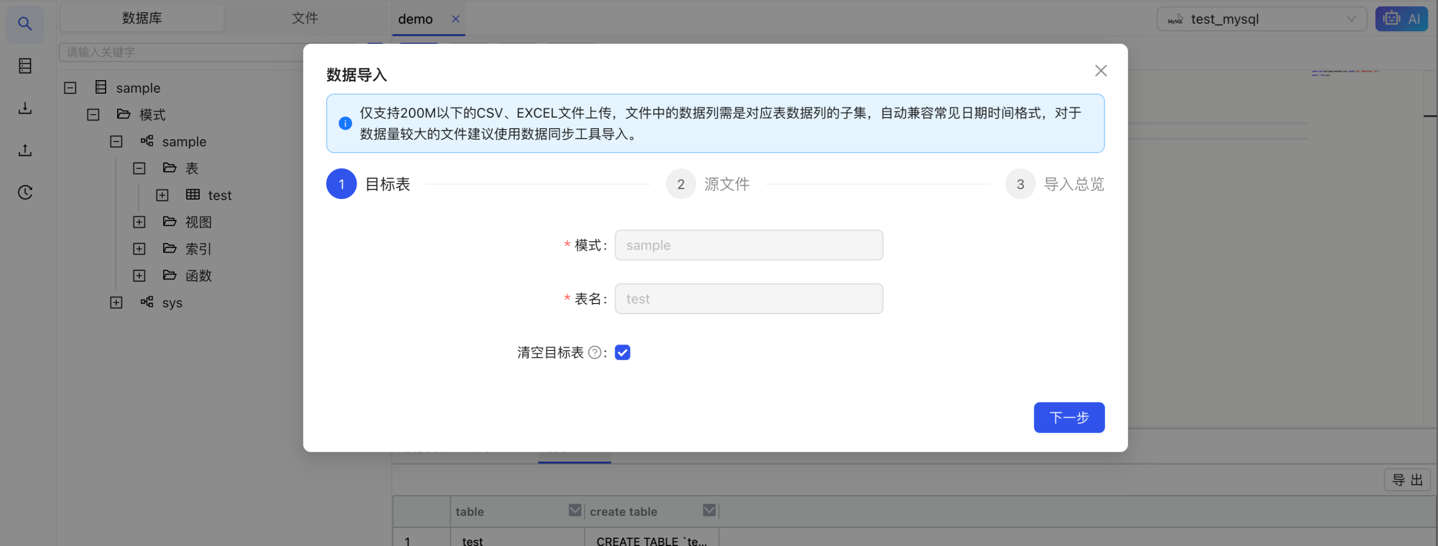Select the demo editor tab
This screenshot has width=1438, height=546.
(416, 19)
